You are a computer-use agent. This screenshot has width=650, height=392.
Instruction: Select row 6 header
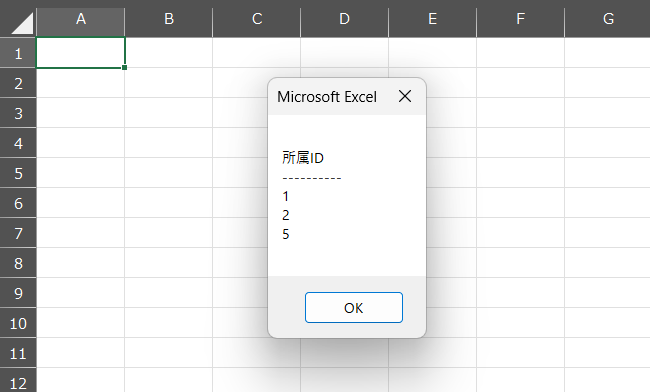[x=18, y=203]
